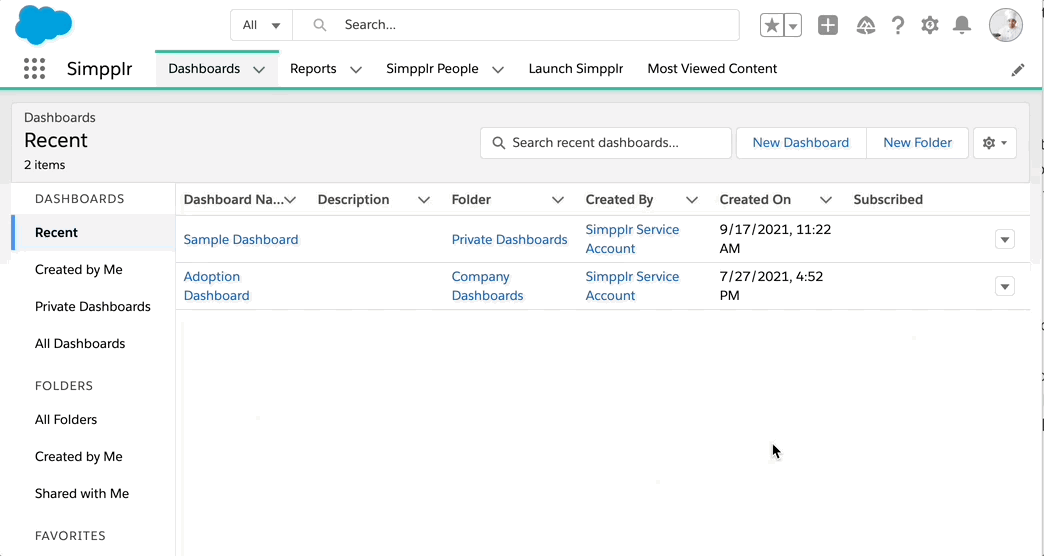Open row actions for Adoption Dashboard
Screen dimensions: 1044x556
pyautogui.click(x=1005, y=286)
